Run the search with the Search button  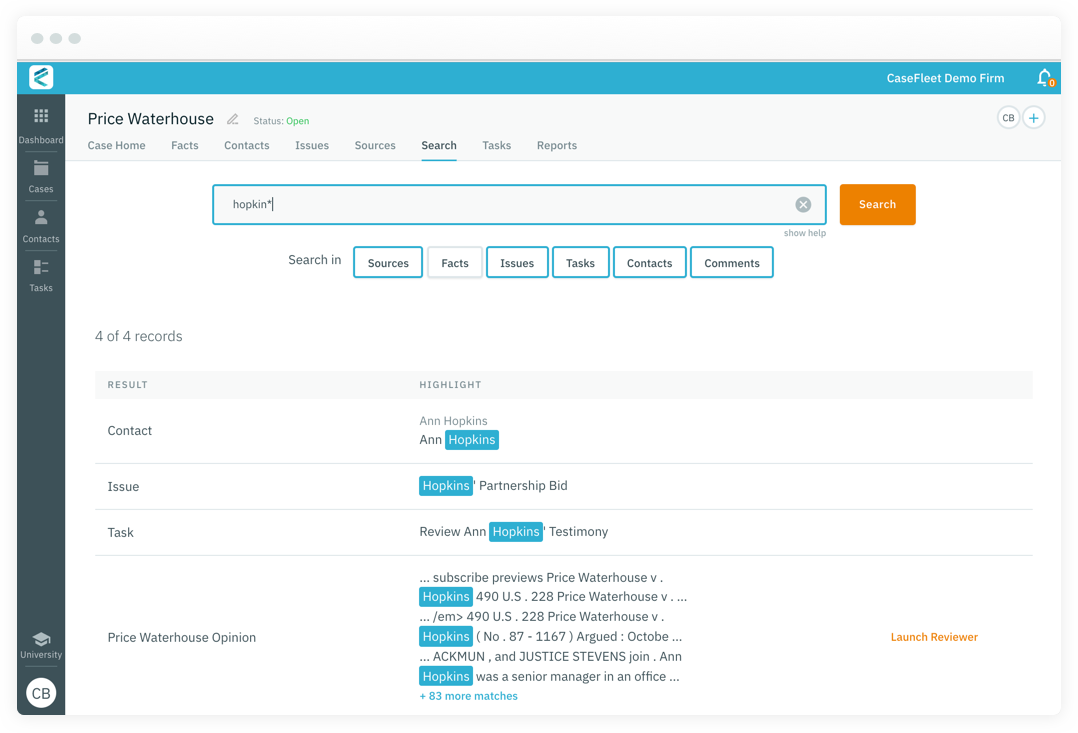click(877, 204)
